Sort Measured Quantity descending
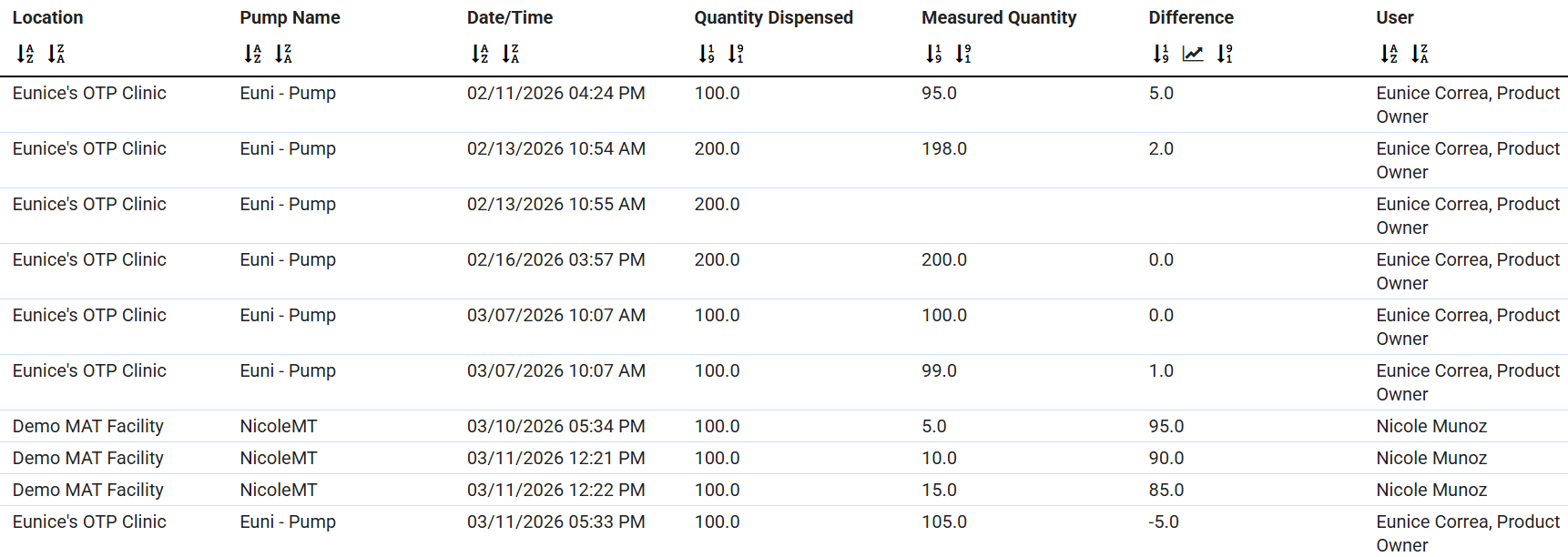 tap(964, 55)
